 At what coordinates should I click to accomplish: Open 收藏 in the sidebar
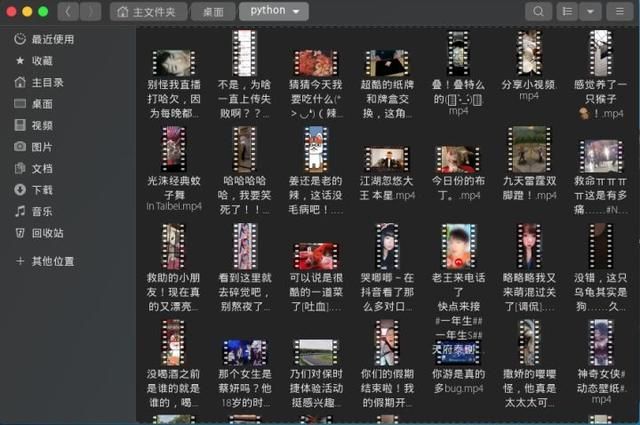[x=42, y=61]
